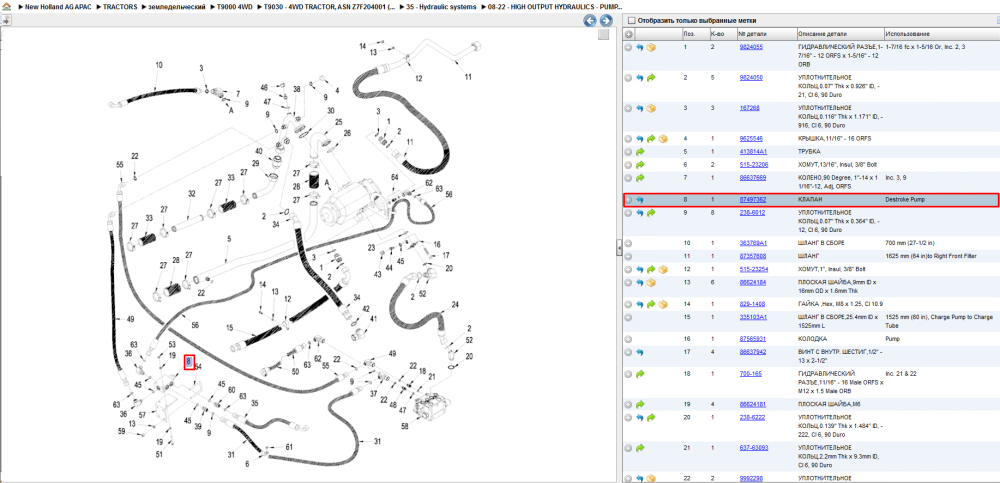Open part number 515-23254 link
Image resolution: width=1000 pixels, height=483 pixels.
click(753, 269)
